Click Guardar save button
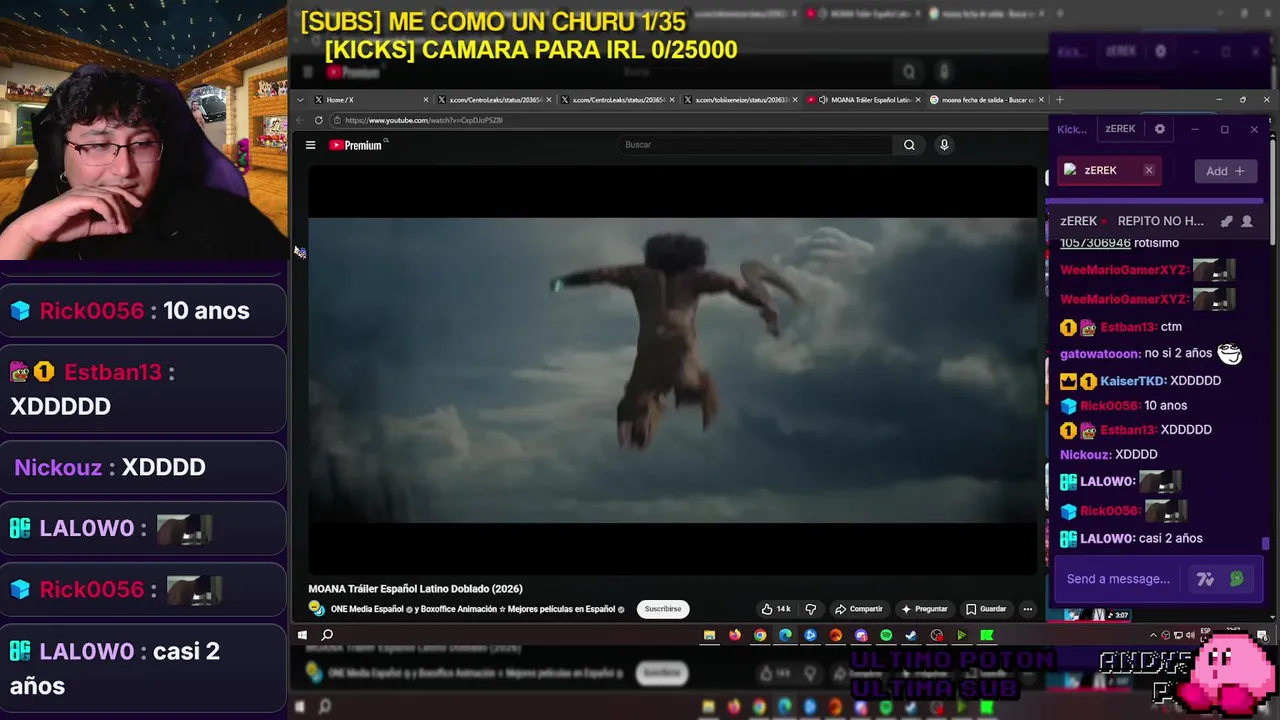This screenshot has height=720, width=1280. click(x=986, y=609)
